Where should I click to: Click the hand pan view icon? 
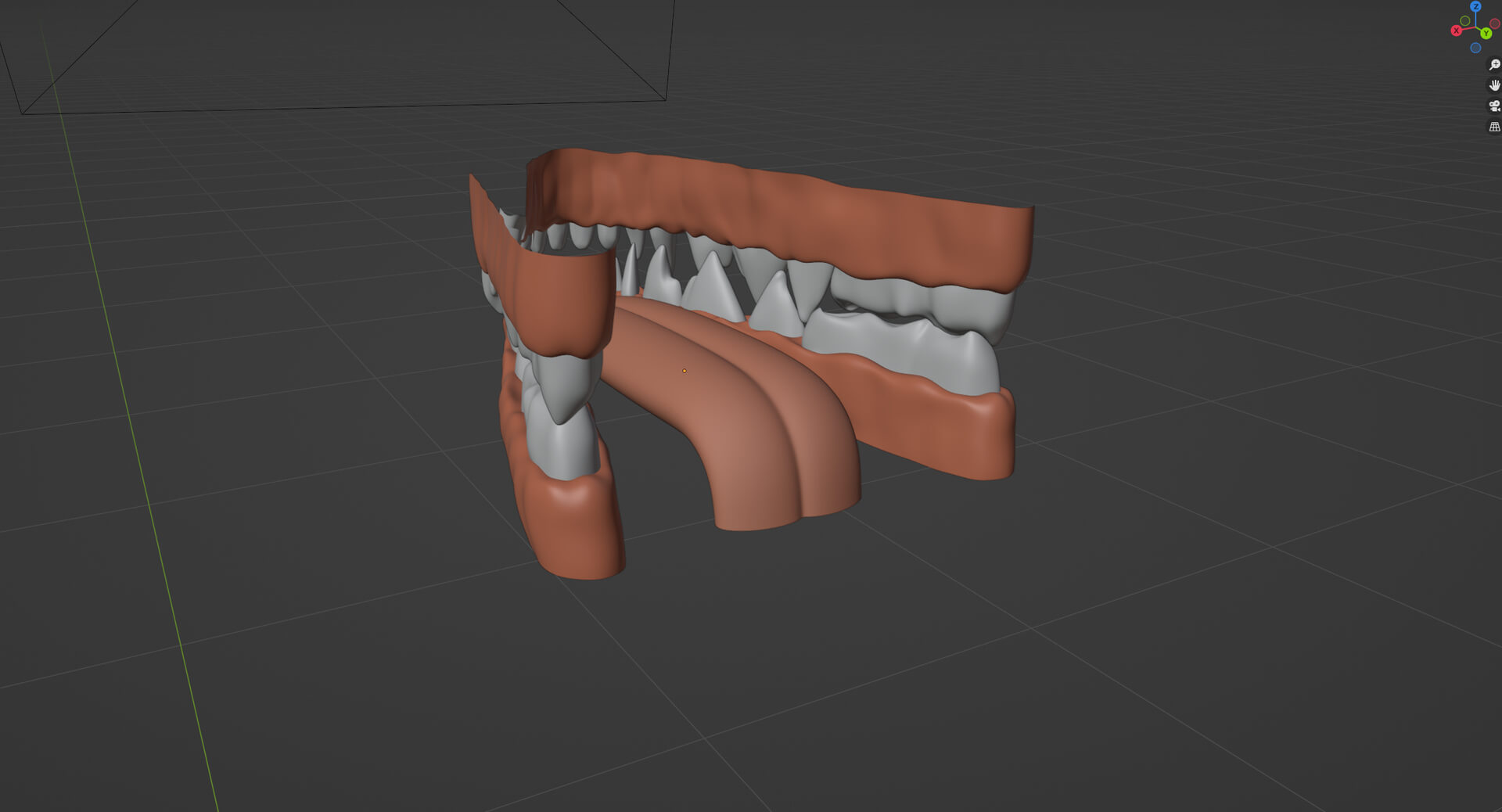[x=1494, y=85]
